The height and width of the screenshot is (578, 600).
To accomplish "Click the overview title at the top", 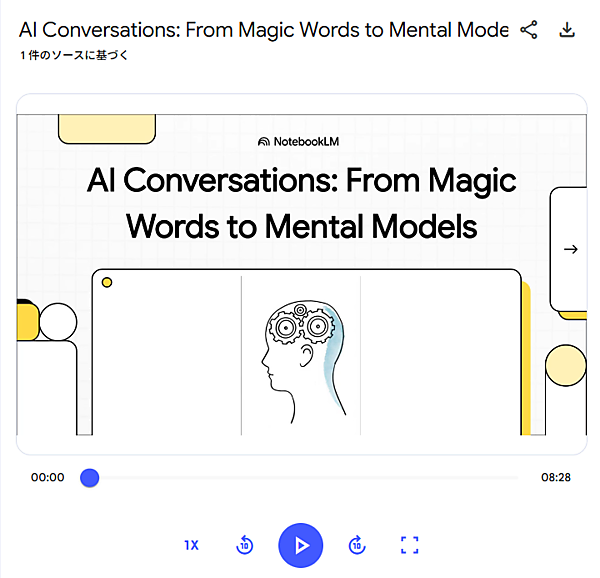I will 263,30.
